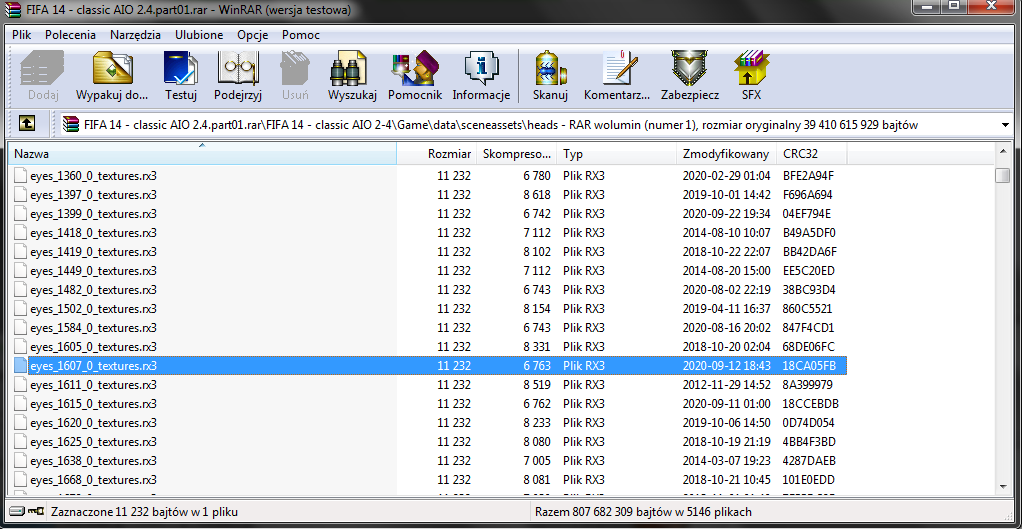1022x529 pixels.
Task: Click the WinRAR icon in title bar
Action: coord(12,10)
